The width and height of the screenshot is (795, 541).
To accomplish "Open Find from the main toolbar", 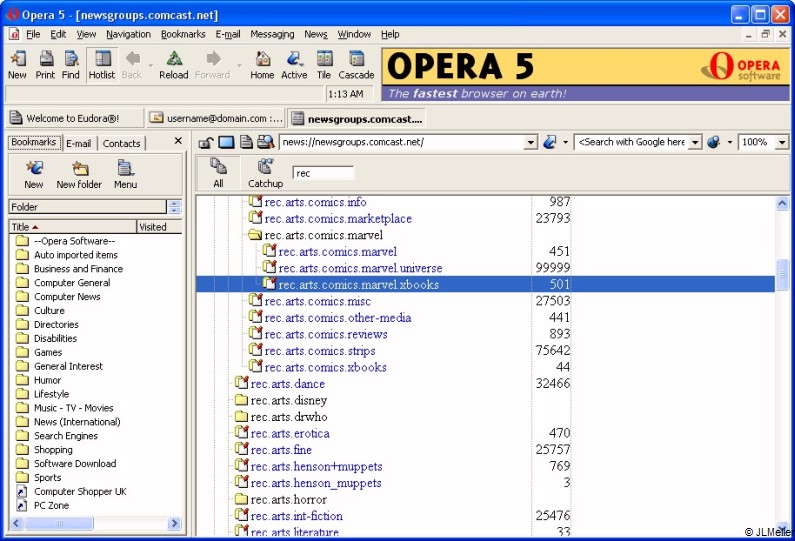I will 71,65.
